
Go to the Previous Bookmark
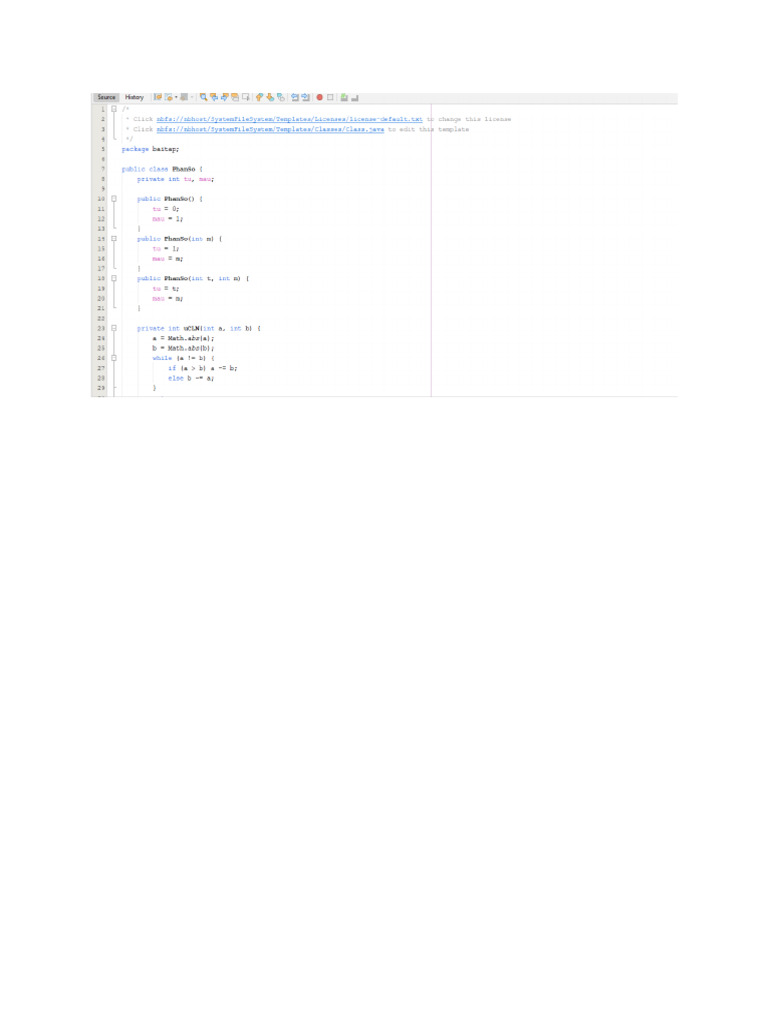[259, 97]
